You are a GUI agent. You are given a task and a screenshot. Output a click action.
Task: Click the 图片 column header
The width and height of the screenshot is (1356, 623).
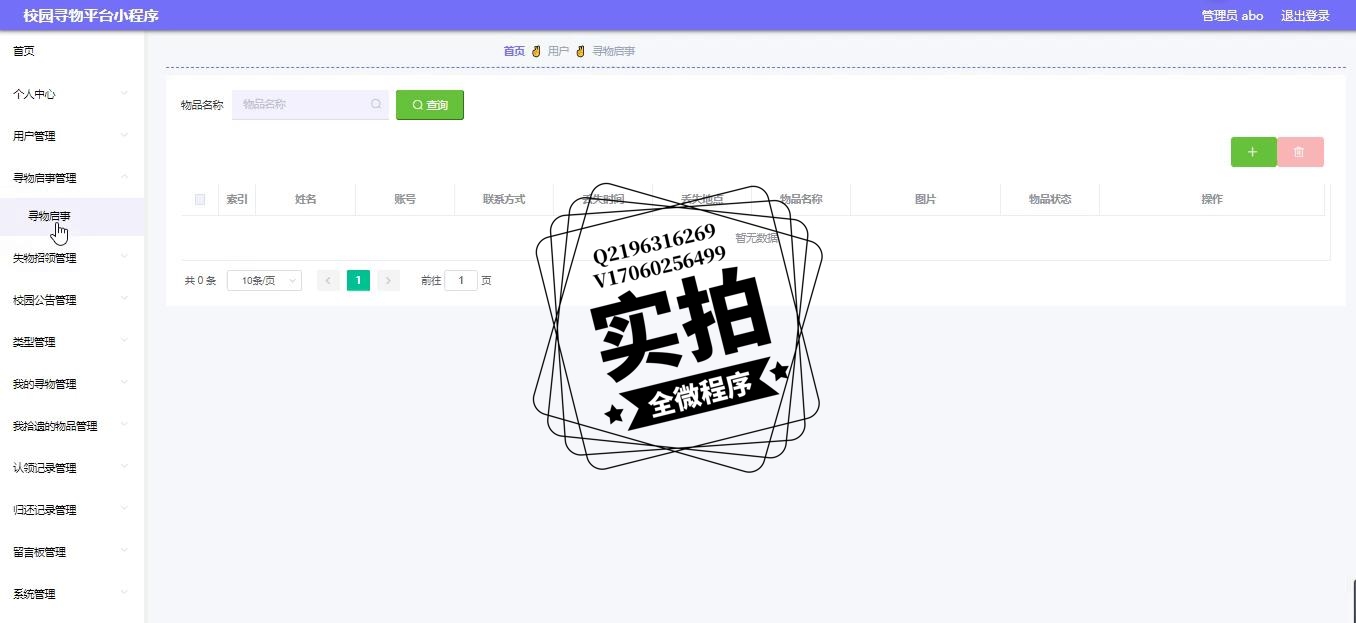pyautogui.click(x=925, y=200)
